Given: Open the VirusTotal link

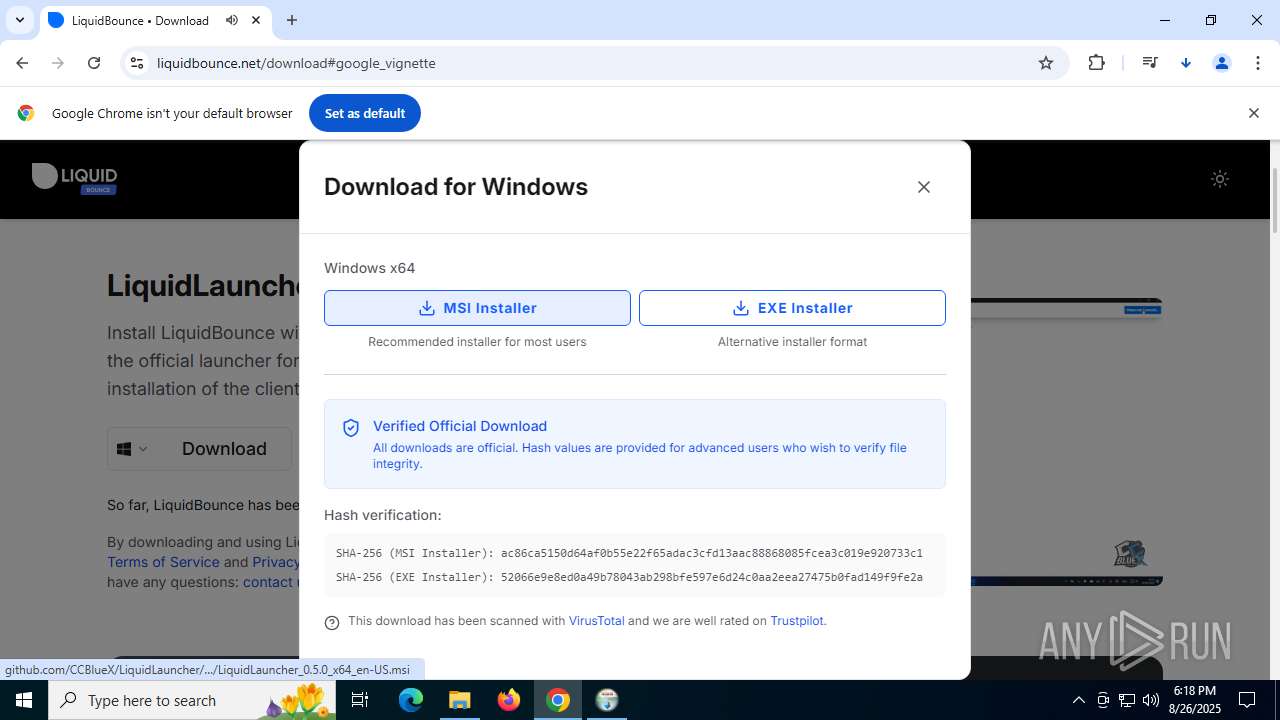Looking at the screenshot, I should 596,621.
